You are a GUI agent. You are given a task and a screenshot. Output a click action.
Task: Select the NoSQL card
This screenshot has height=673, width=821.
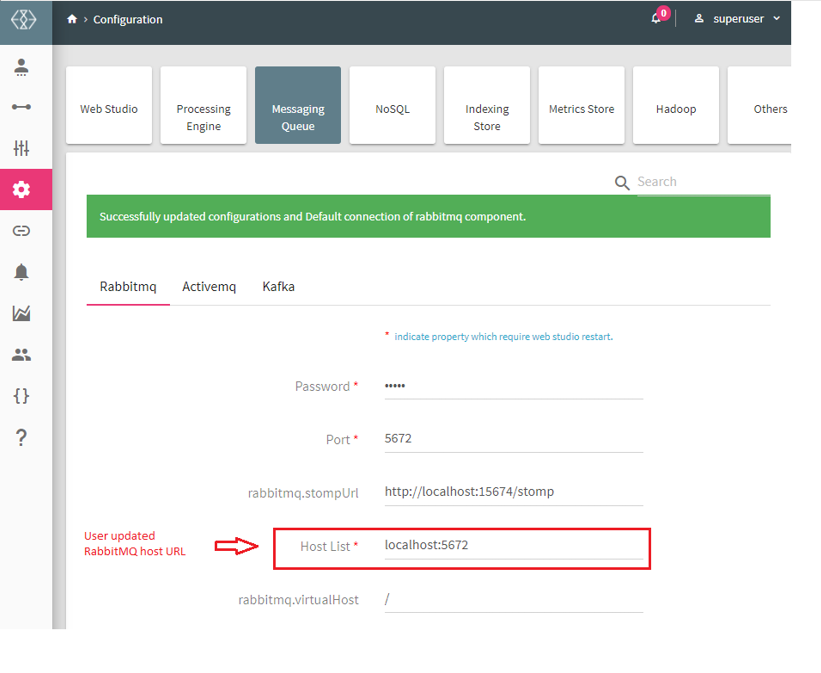pos(393,105)
